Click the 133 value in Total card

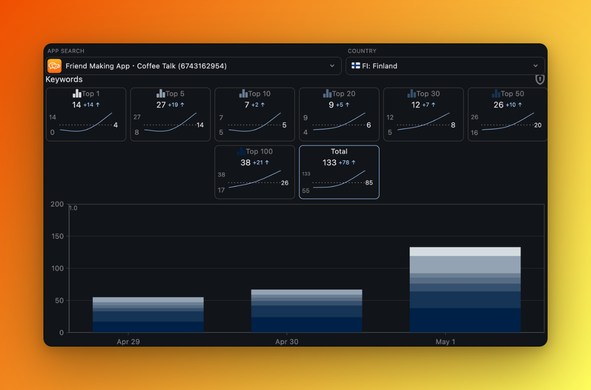click(329, 163)
